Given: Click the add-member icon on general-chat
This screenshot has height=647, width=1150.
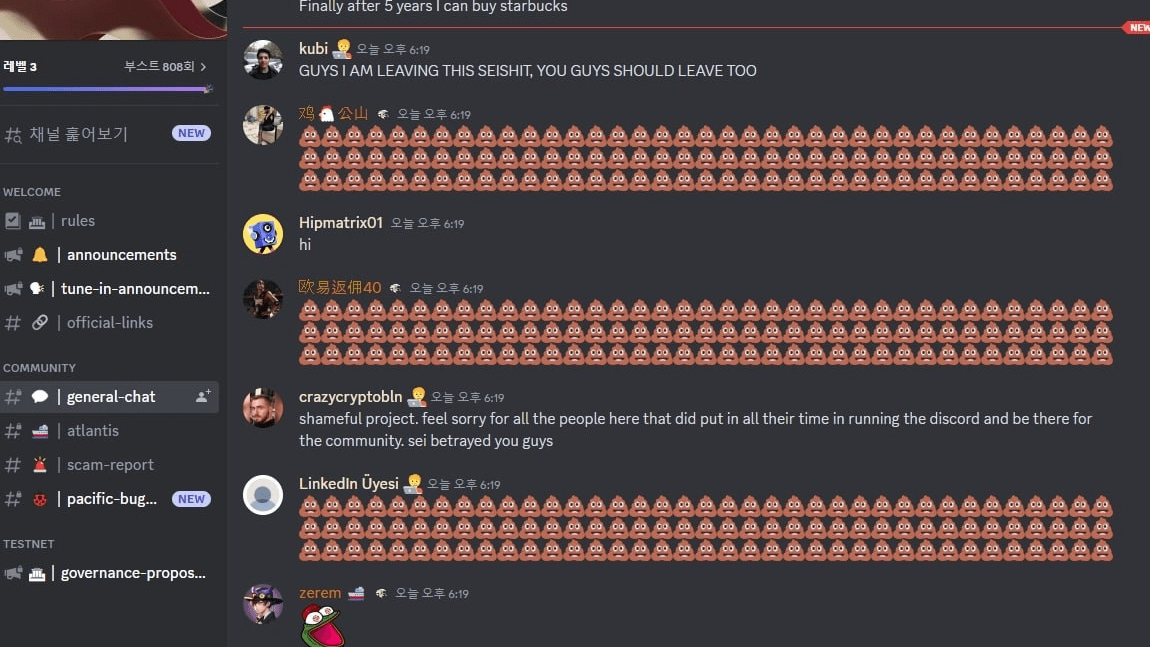Looking at the screenshot, I should pos(202,396).
